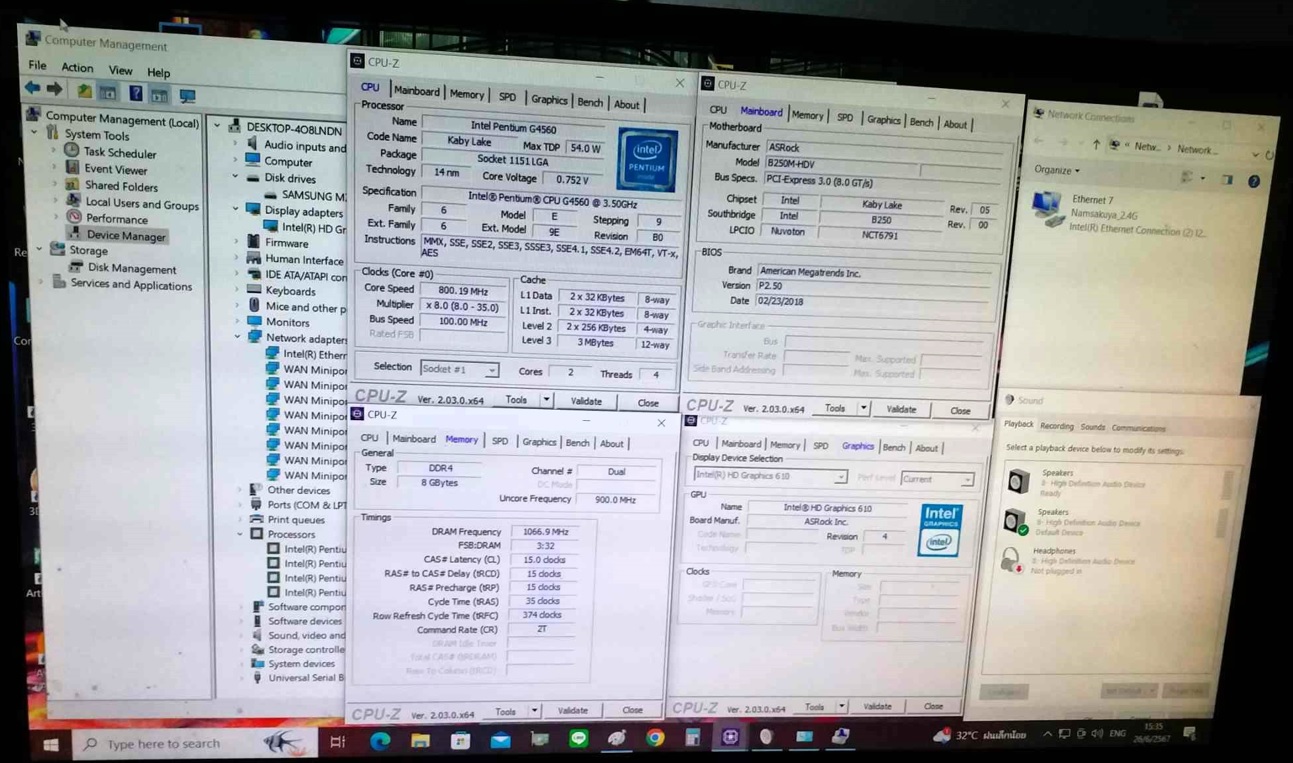This screenshot has height=763, width=1293.
Task: Go back with the blue left arrow in Computer Management
Action: [33, 90]
